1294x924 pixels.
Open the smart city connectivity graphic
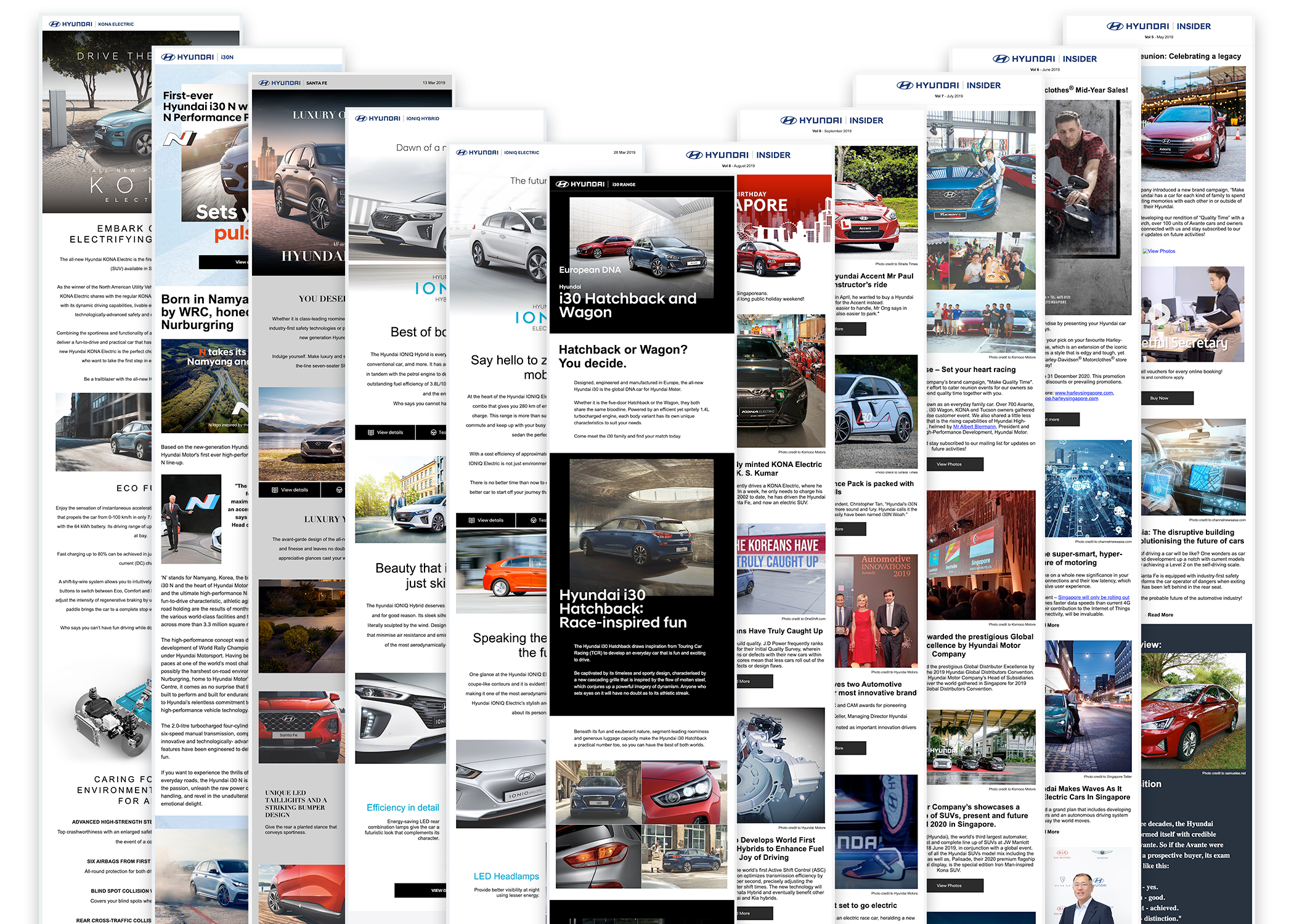point(1088,489)
